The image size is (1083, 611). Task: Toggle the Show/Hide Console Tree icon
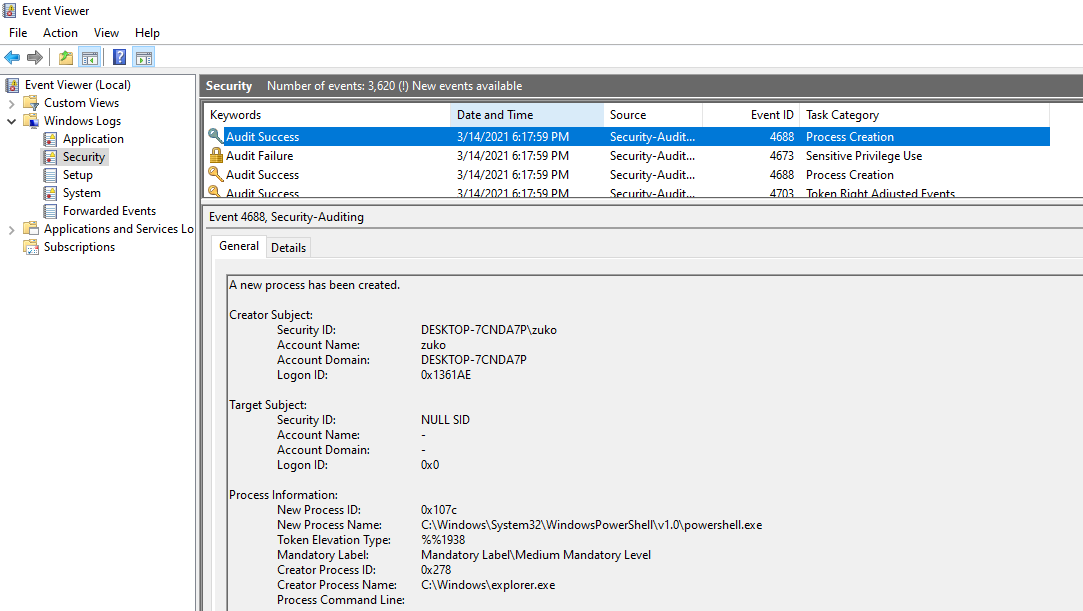click(x=90, y=57)
